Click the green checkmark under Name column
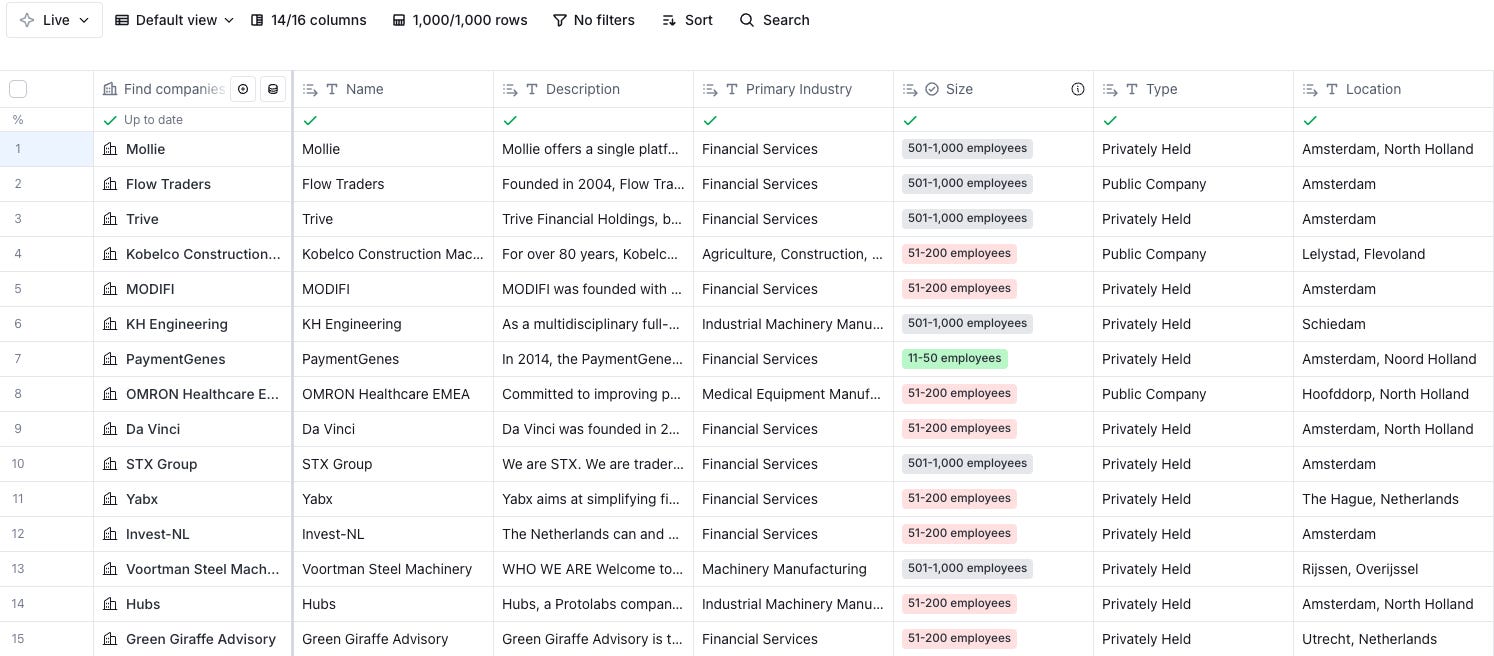The height and width of the screenshot is (656, 1494). (310, 120)
